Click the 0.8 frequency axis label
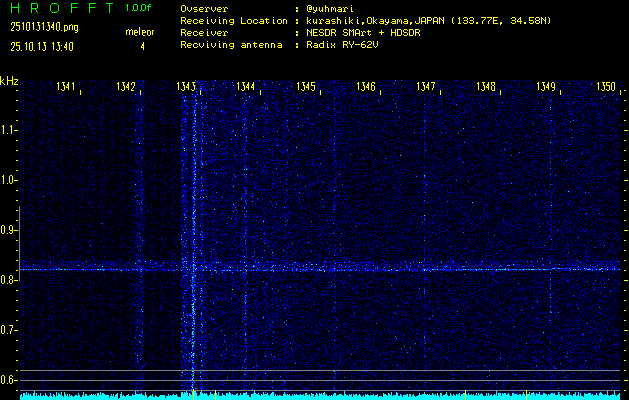 [x=9, y=280]
